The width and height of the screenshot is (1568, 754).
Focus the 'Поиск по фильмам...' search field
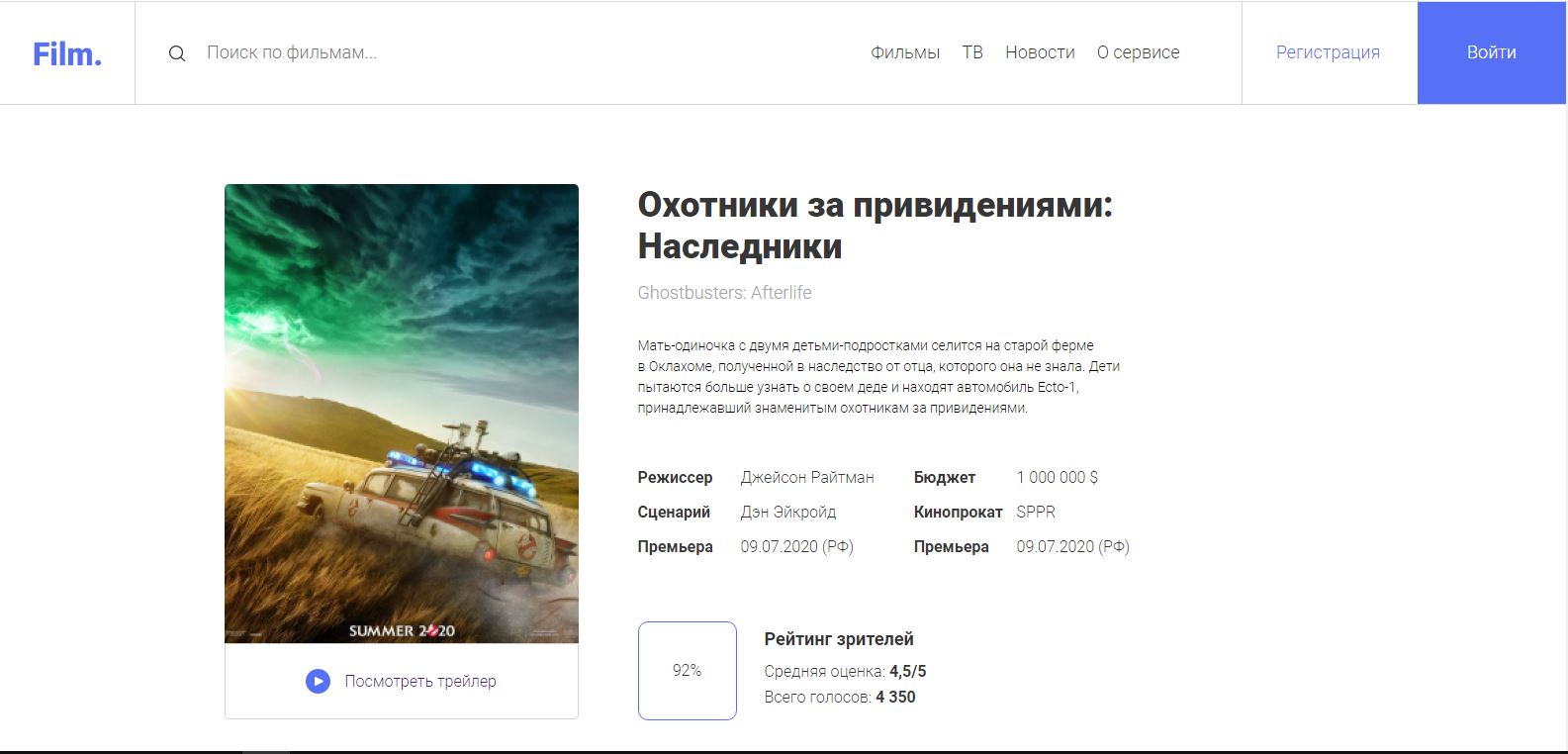pyautogui.click(x=292, y=52)
